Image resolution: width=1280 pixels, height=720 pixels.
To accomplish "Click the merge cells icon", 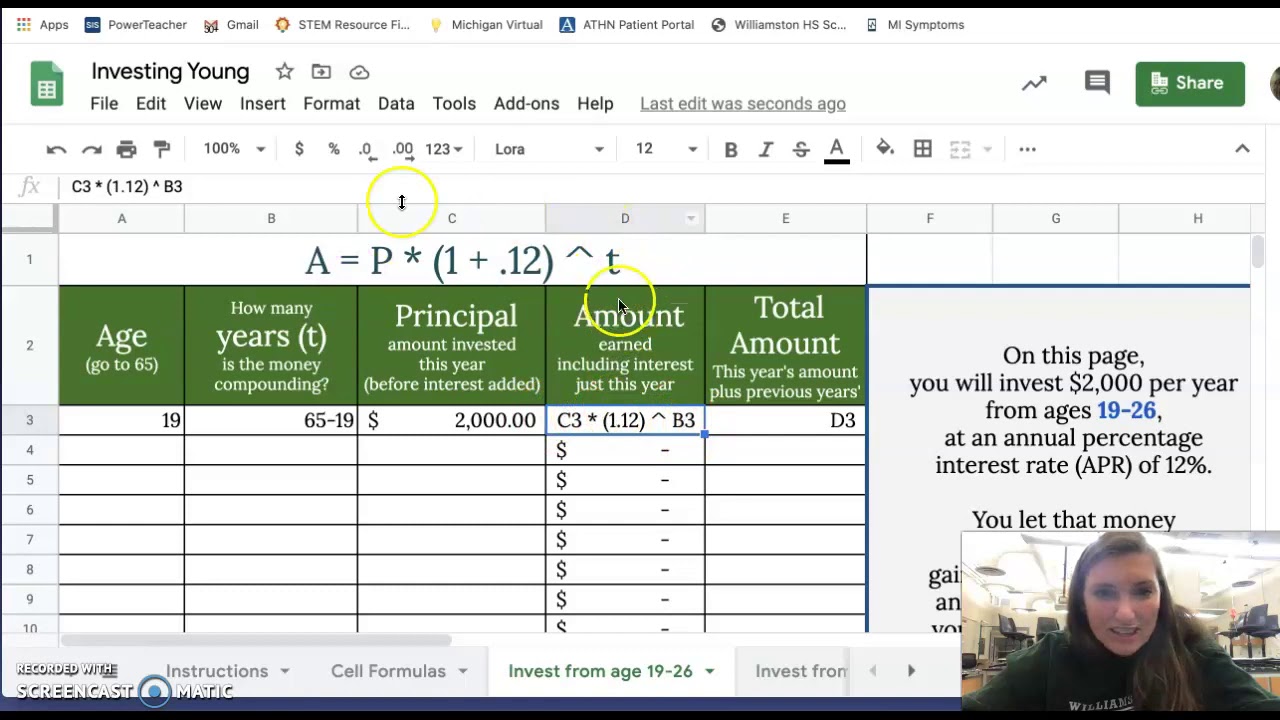I will pos(960,149).
